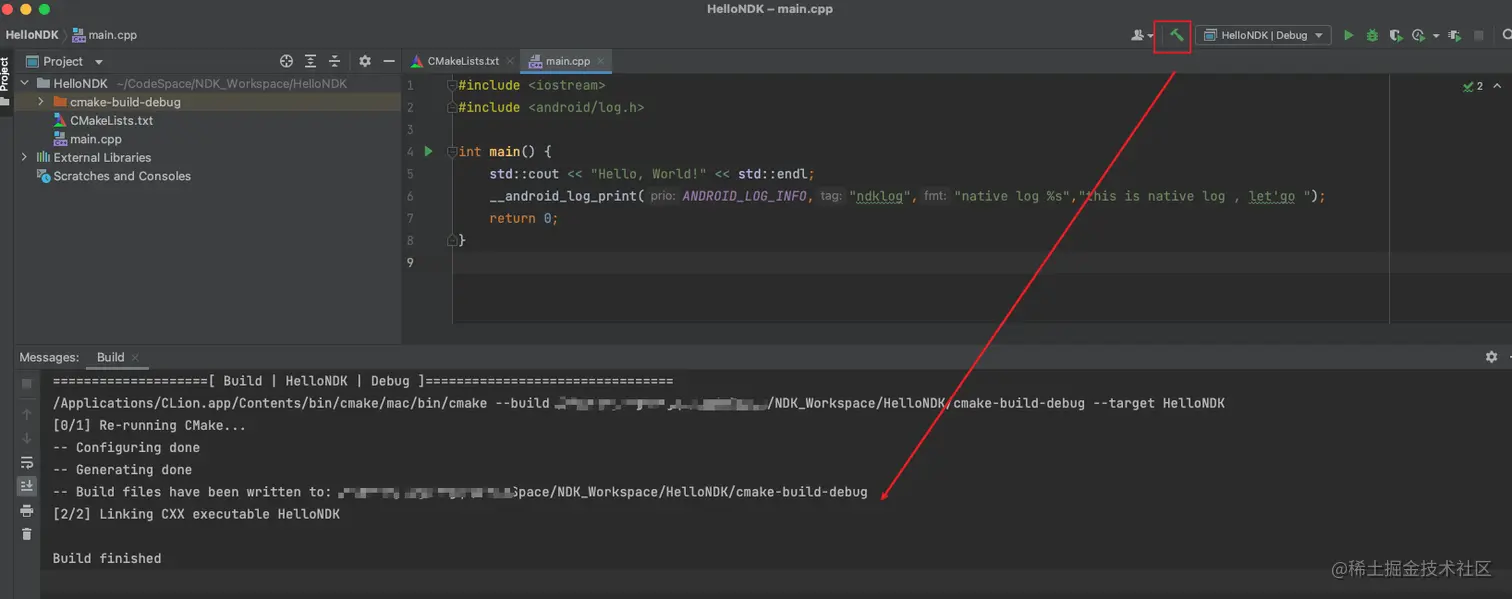The width and height of the screenshot is (1512, 599).
Task: Open the Messages panel gear settings
Action: (1491, 357)
